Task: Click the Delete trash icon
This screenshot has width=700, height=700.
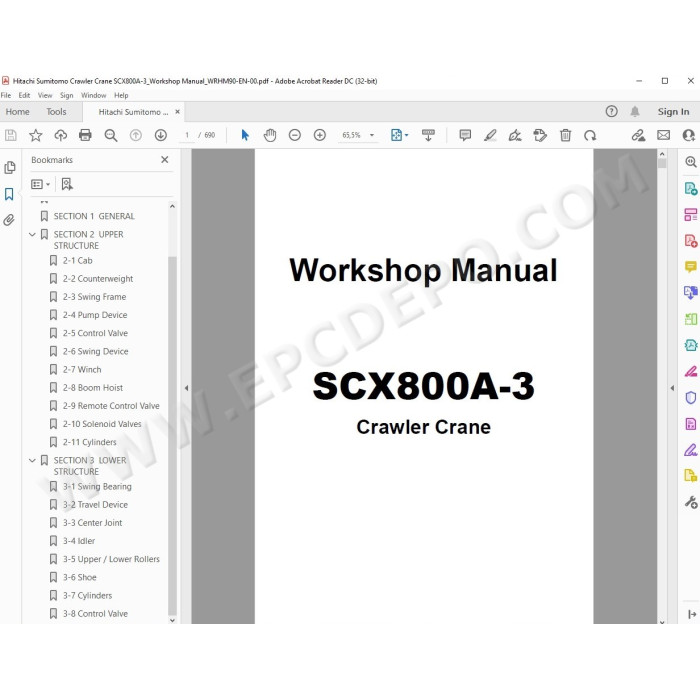Action: pyautogui.click(x=565, y=135)
